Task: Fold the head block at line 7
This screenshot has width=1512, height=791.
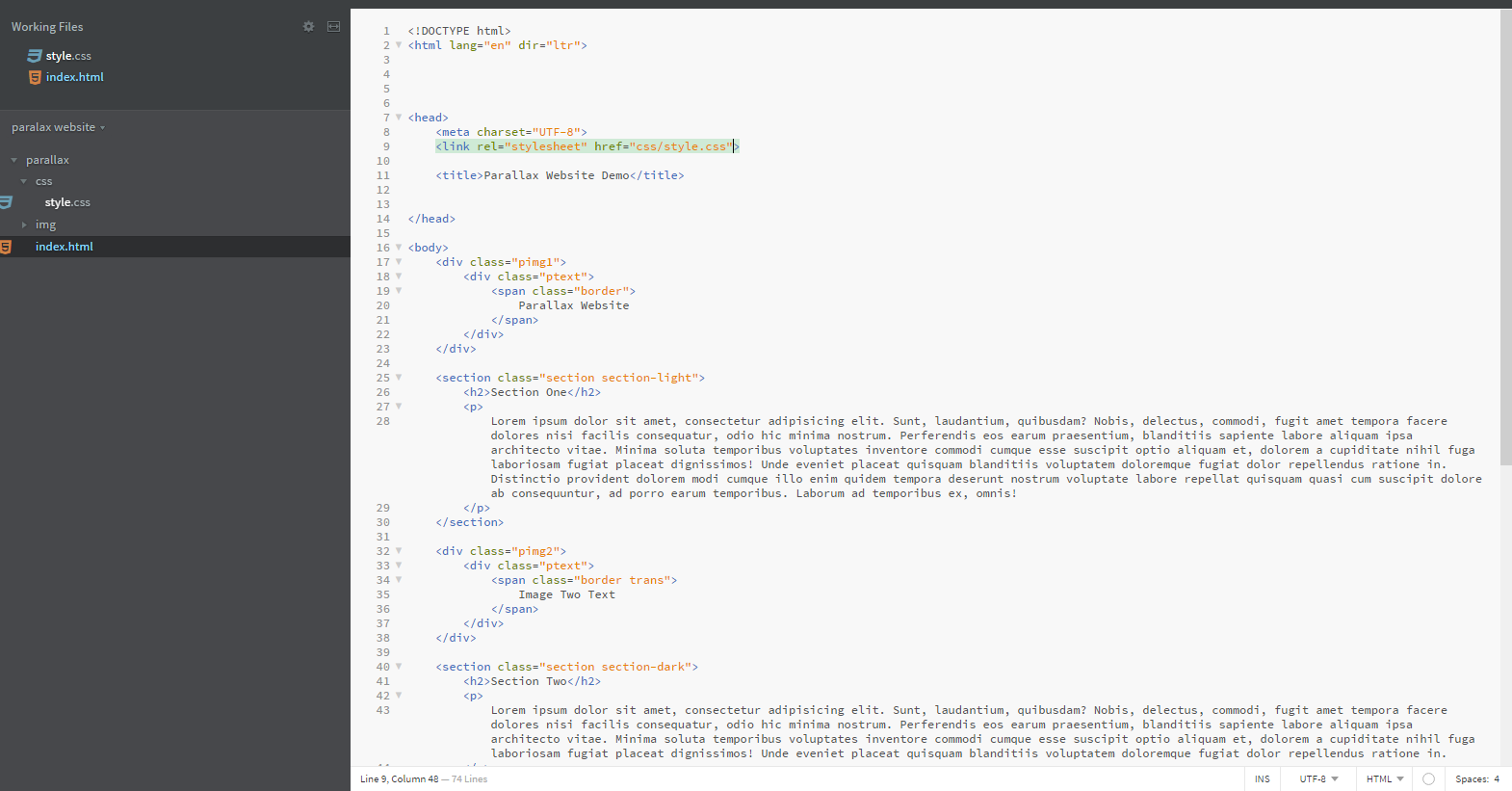Action: coord(399,118)
